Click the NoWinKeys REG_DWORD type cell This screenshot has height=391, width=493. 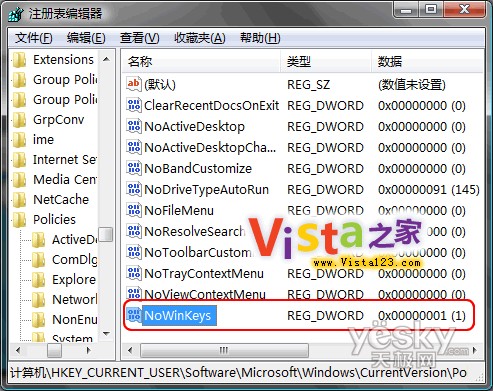[325, 315]
